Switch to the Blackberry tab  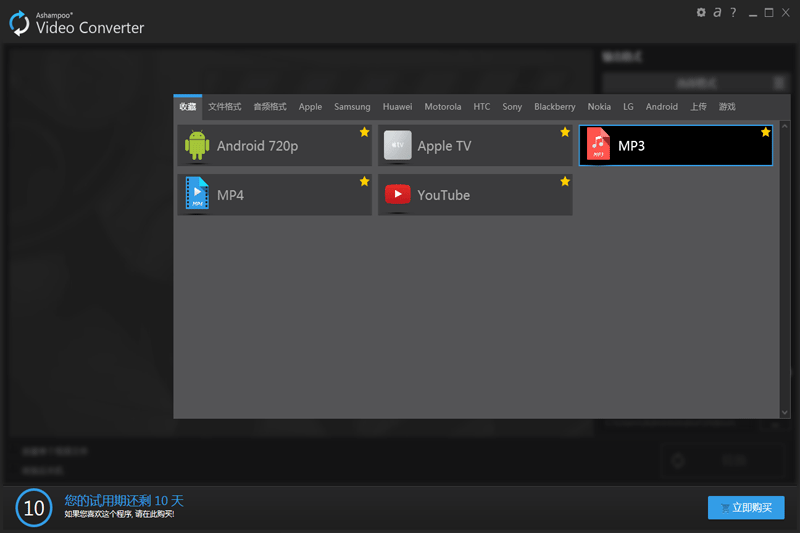pos(555,107)
